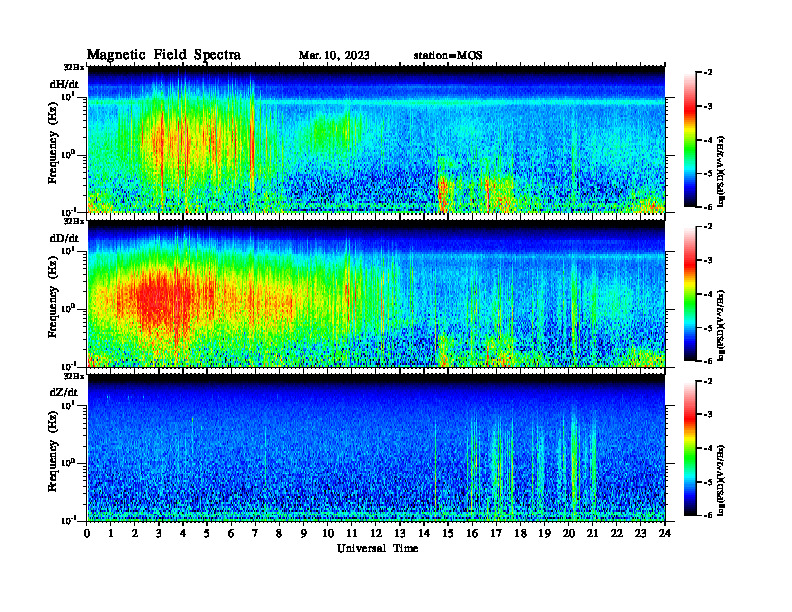Click the "Universal Time" axis title
The image size is (792, 612).
377,548
